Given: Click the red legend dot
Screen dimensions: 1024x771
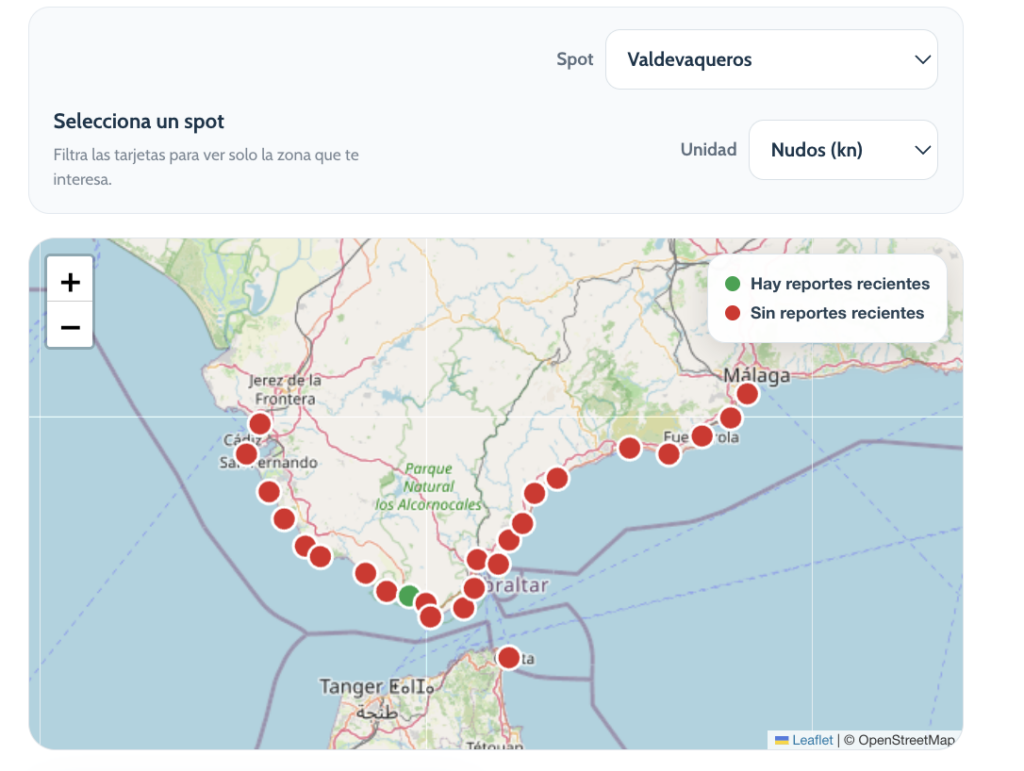Looking at the screenshot, I should pos(733,313).
